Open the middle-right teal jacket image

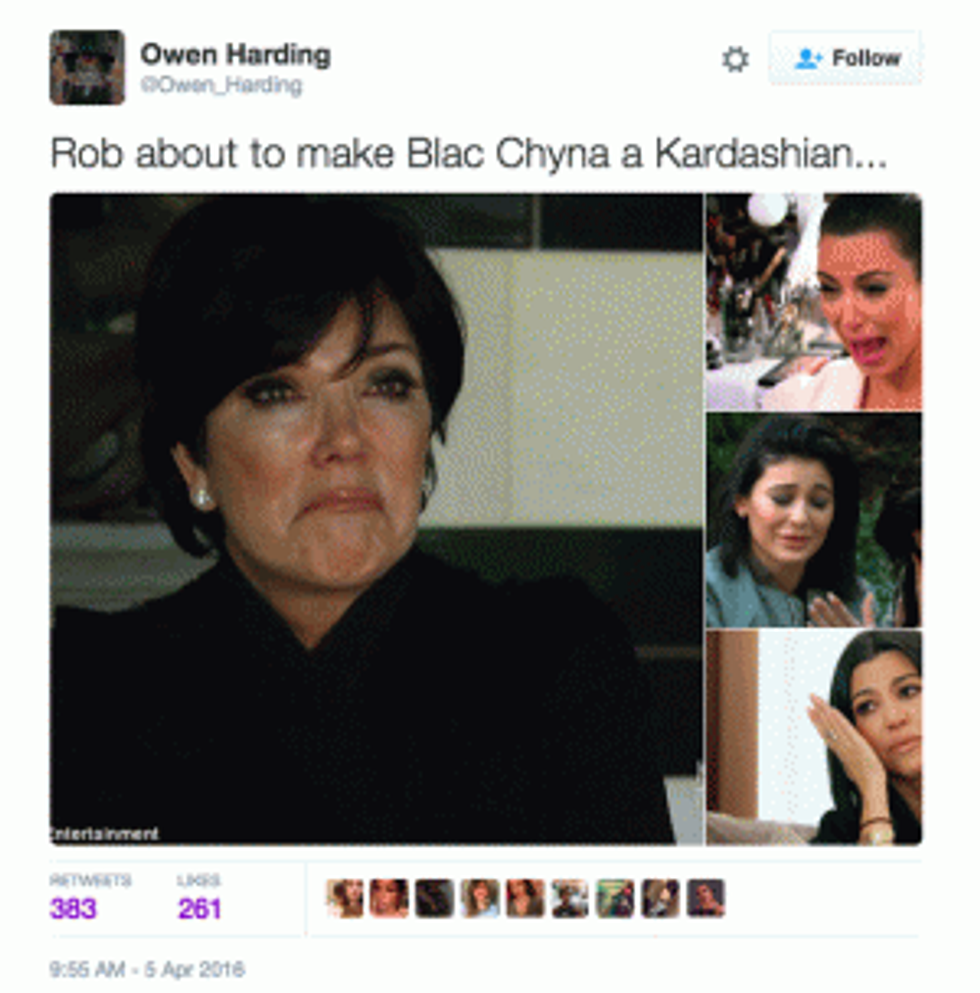(x=814, y=520)
